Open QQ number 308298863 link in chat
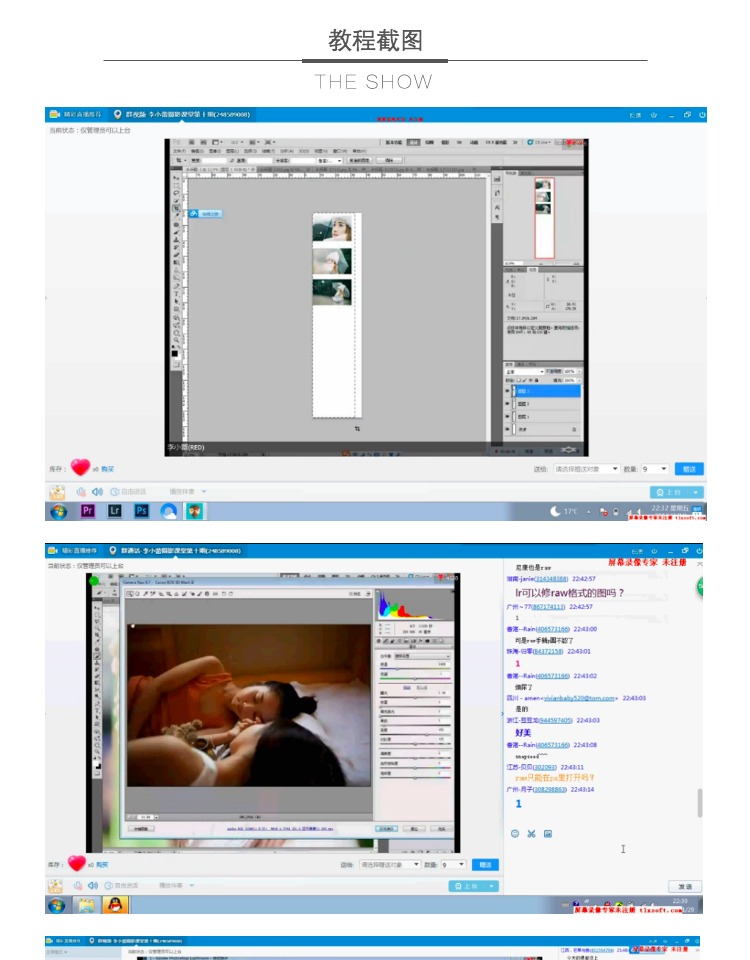This screenshot has height=960, width=750. pyautogui.click(x=550, y=789)
